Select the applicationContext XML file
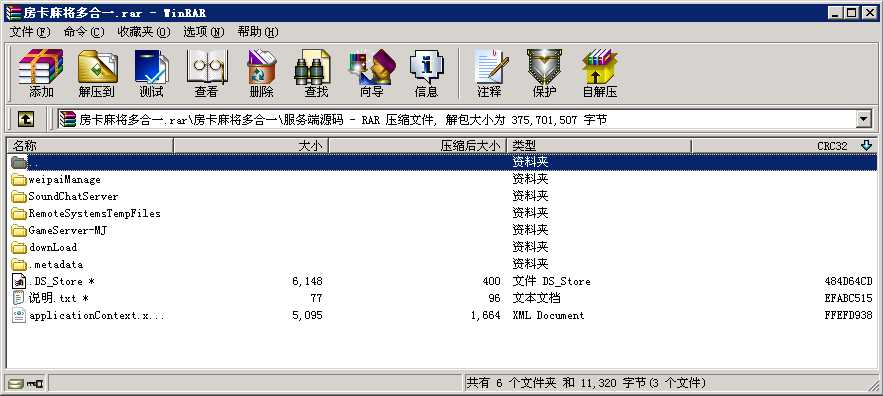Viewport: 883px width, 396px height. [x=88, y=315]
